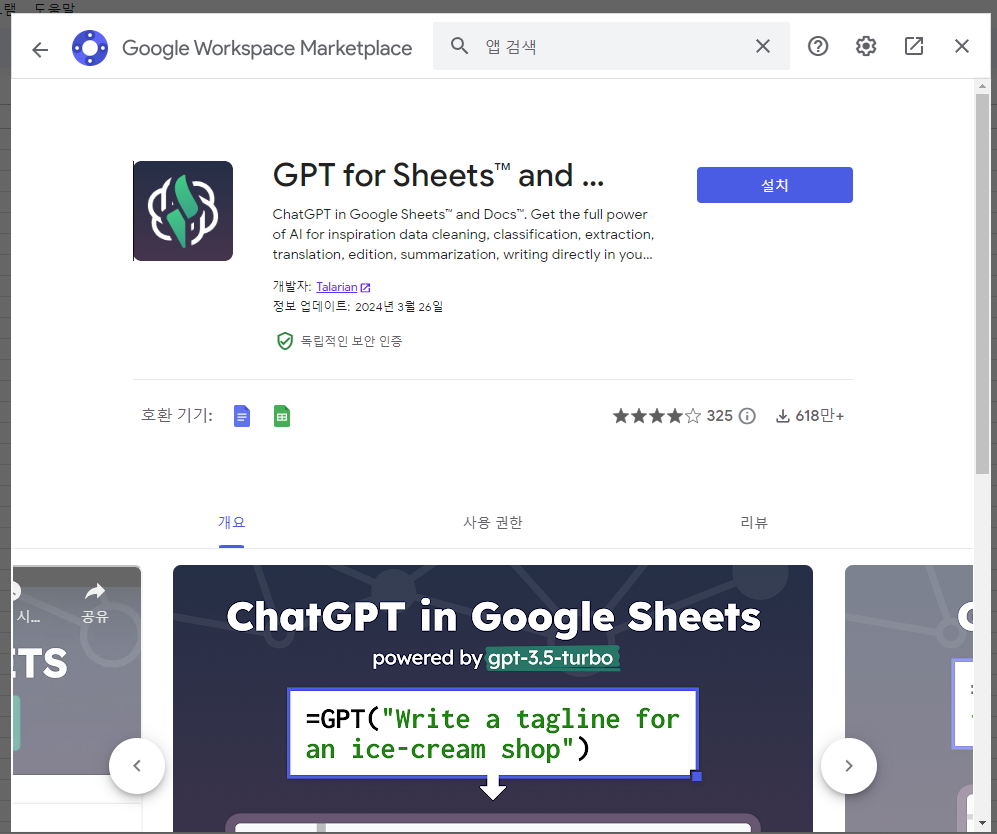
Task: Click the partially visible previous screenshot thumbnail
Action: pos(76,670)
